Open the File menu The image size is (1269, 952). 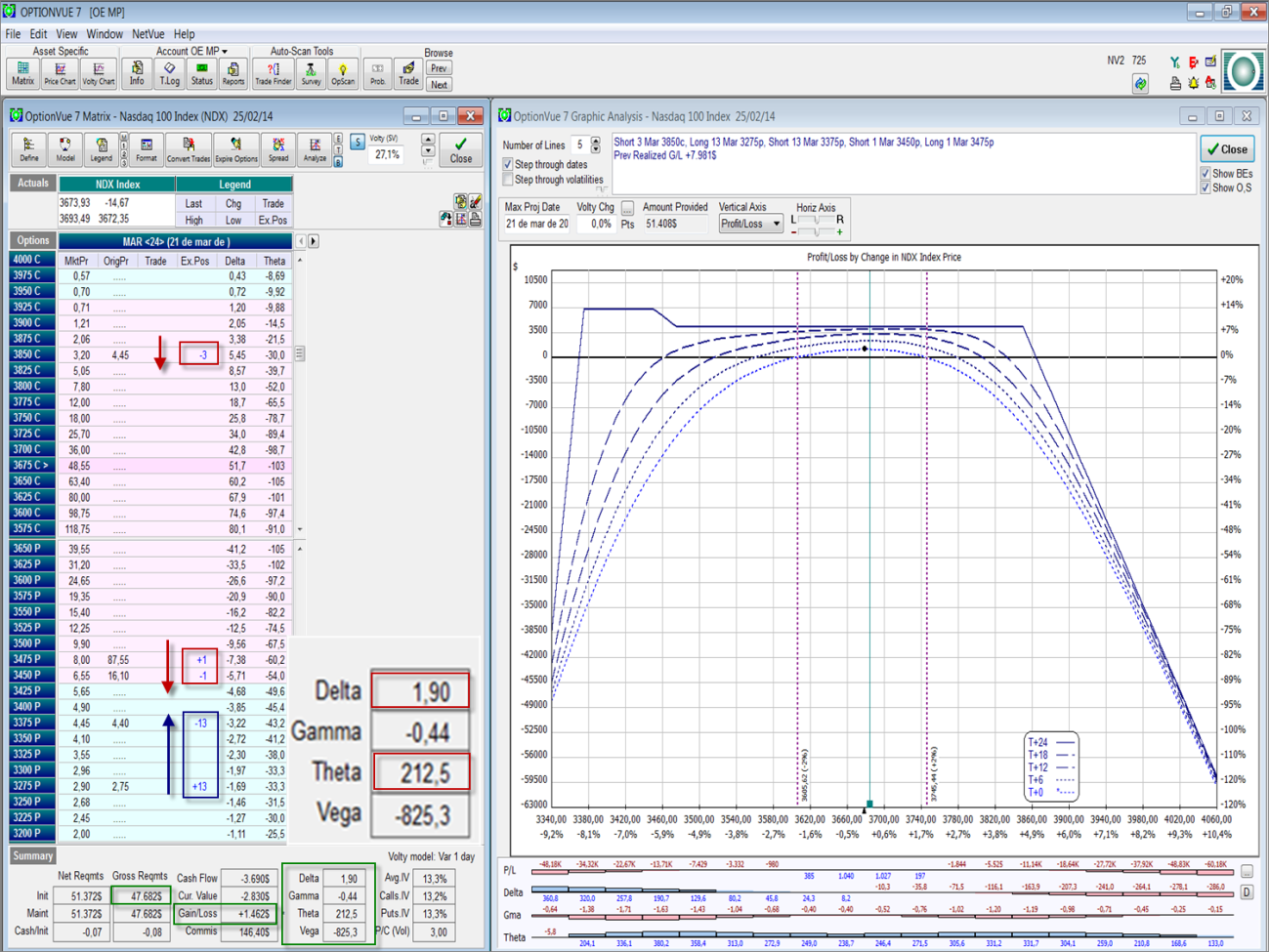tap(13, 34)
